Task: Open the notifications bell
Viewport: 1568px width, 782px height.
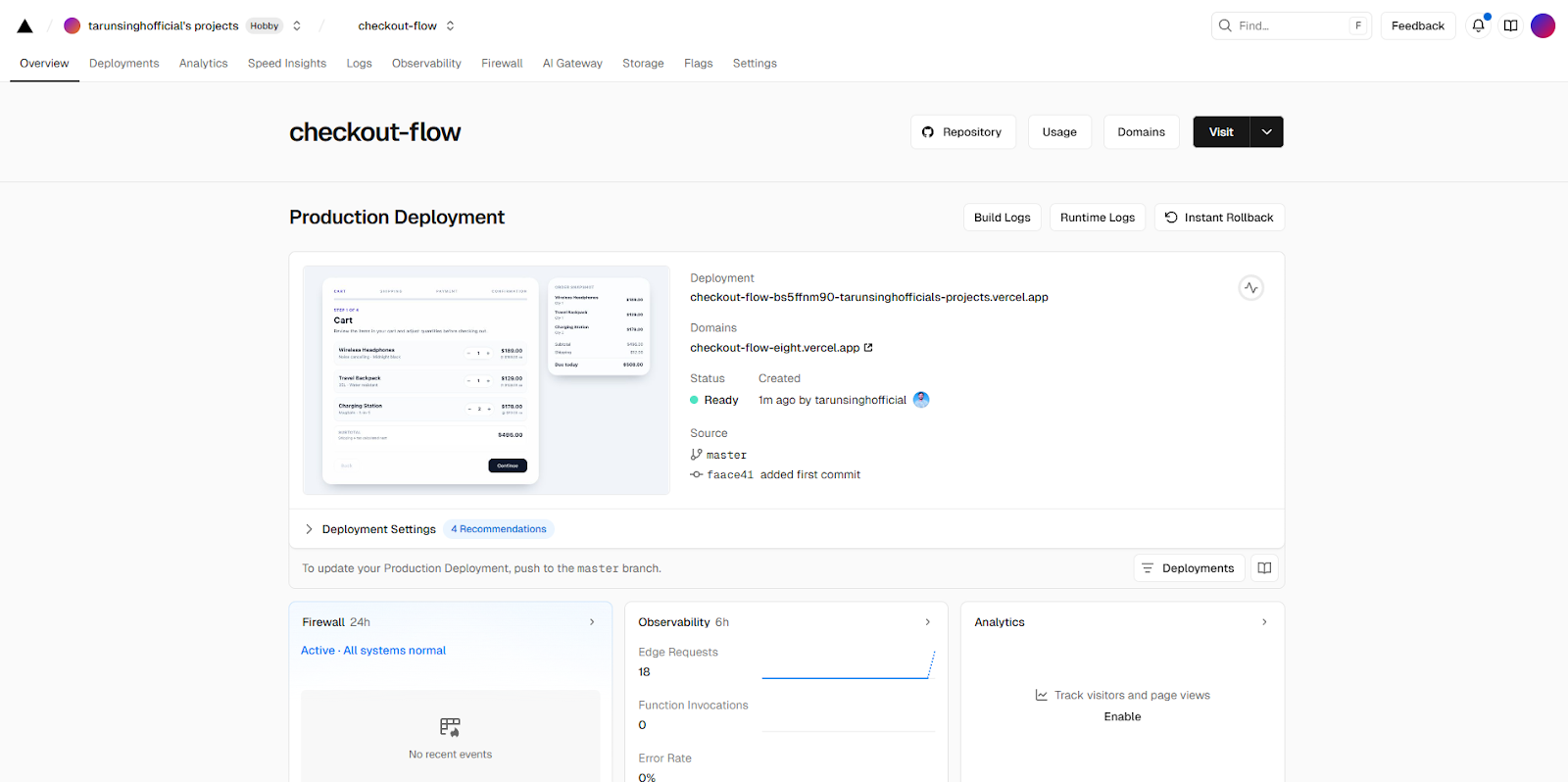Action: coord(1478,26)
